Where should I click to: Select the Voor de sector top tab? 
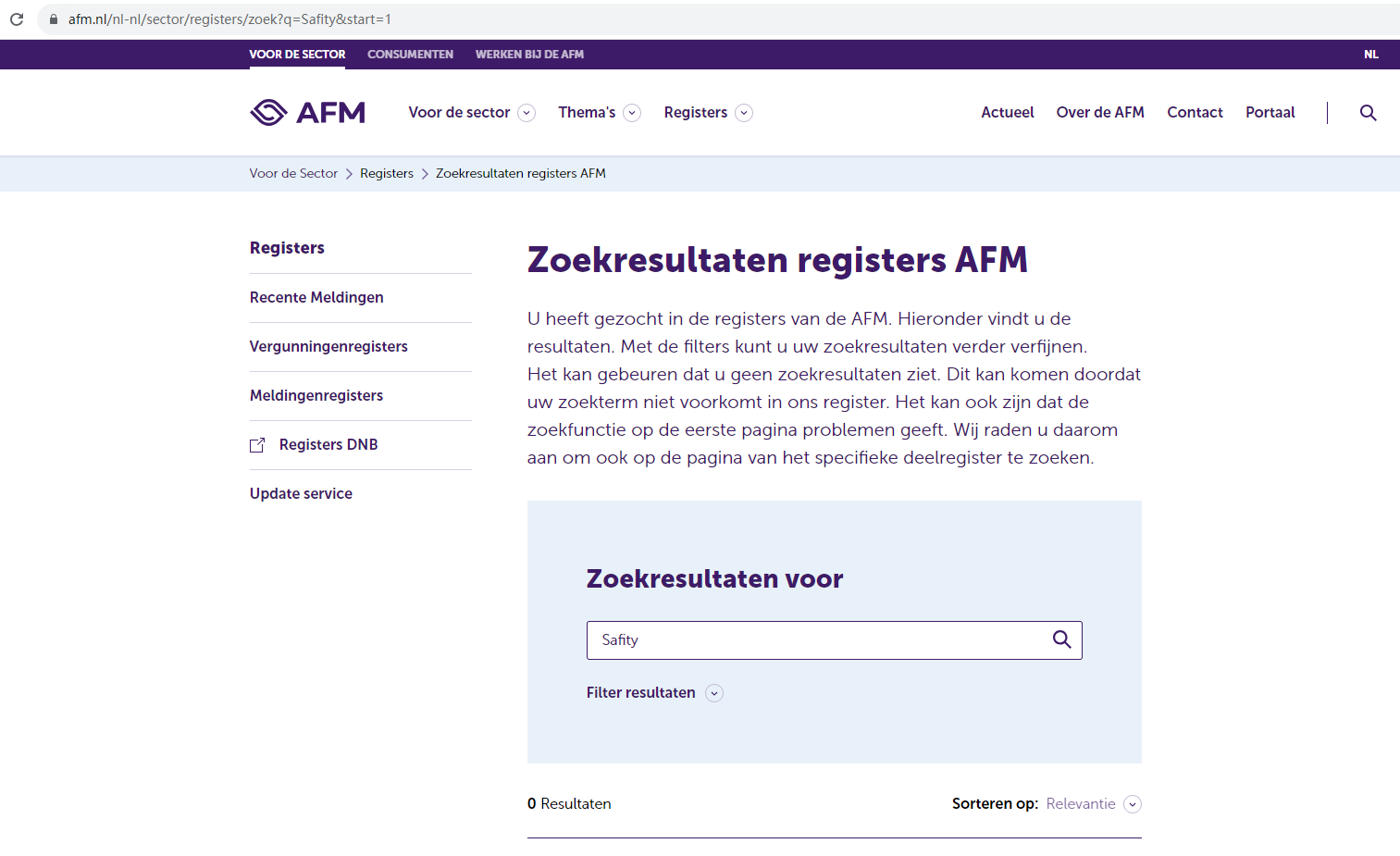pos(297,55)
